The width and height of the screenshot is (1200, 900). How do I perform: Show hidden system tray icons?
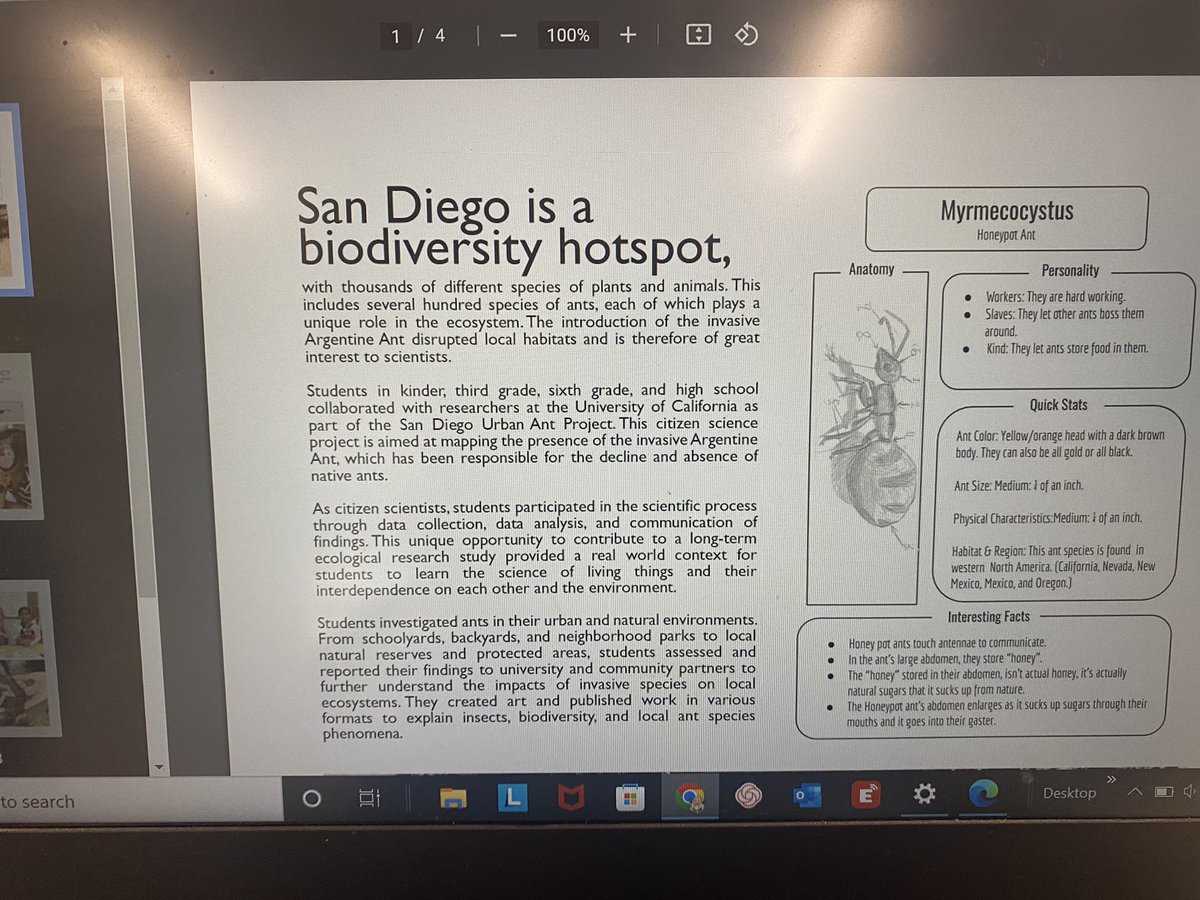1135,791
